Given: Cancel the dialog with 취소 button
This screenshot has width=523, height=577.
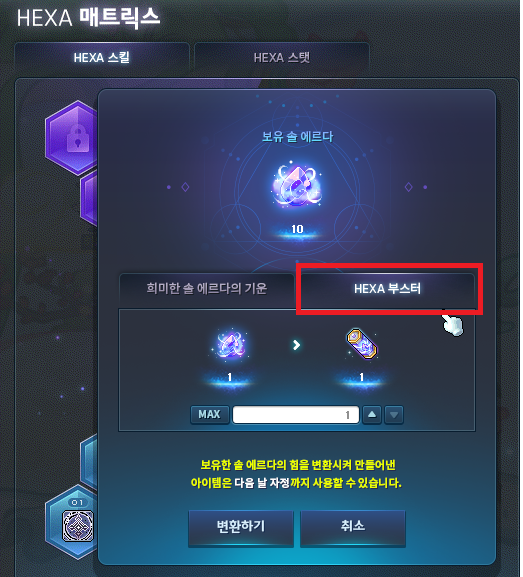Looking at the screenshot, I should click(x=353, y=526).
